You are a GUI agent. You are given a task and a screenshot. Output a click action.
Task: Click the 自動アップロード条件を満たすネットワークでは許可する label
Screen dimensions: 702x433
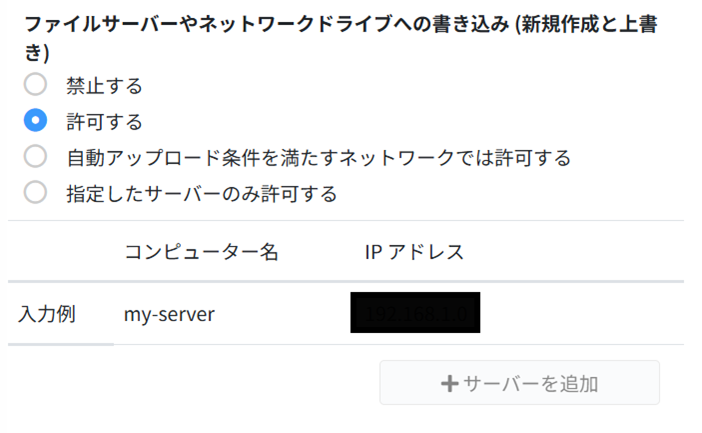(x=318, y=158)
